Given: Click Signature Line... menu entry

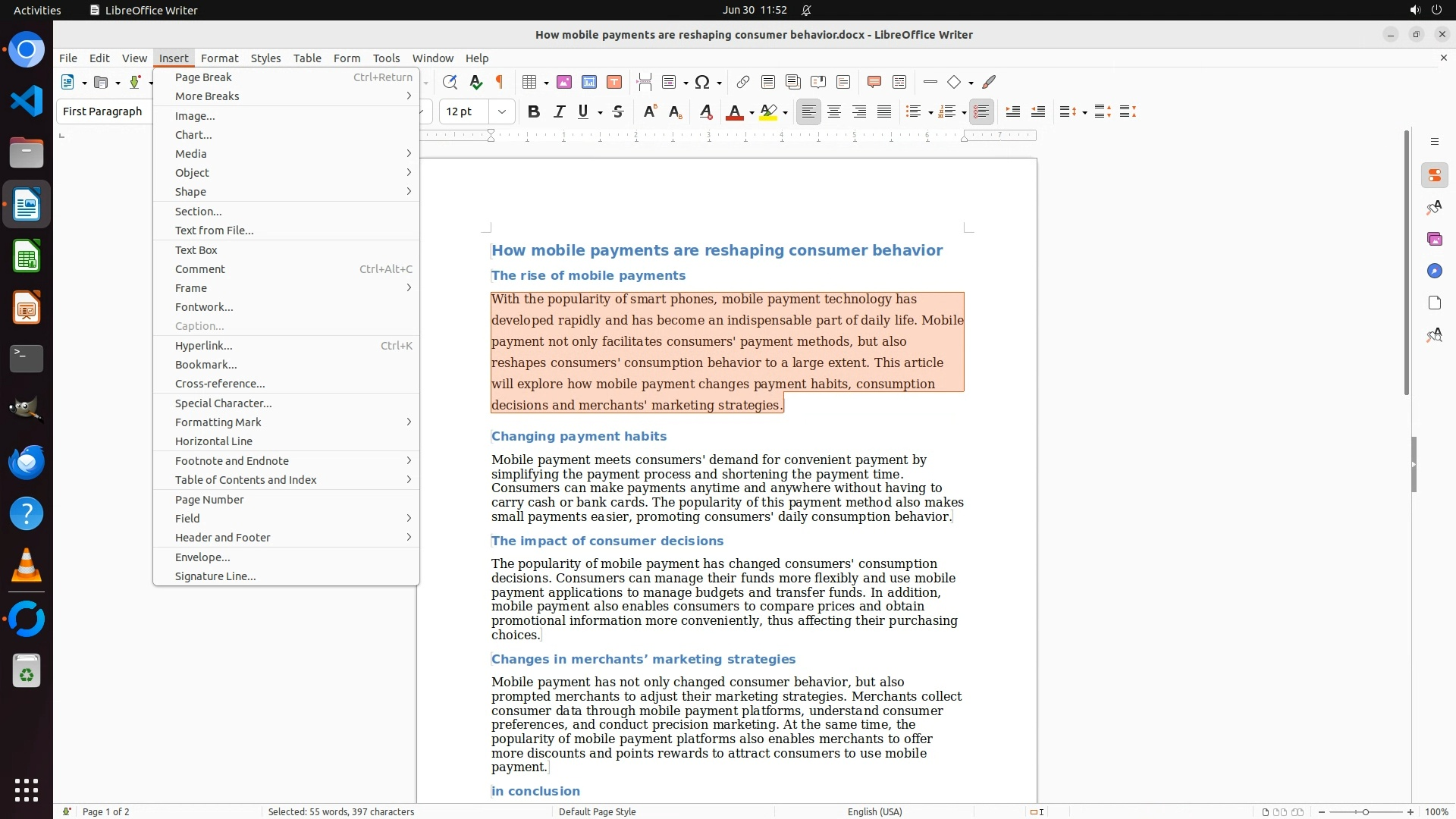Looking at the screenshot, I should coord(215,576).
